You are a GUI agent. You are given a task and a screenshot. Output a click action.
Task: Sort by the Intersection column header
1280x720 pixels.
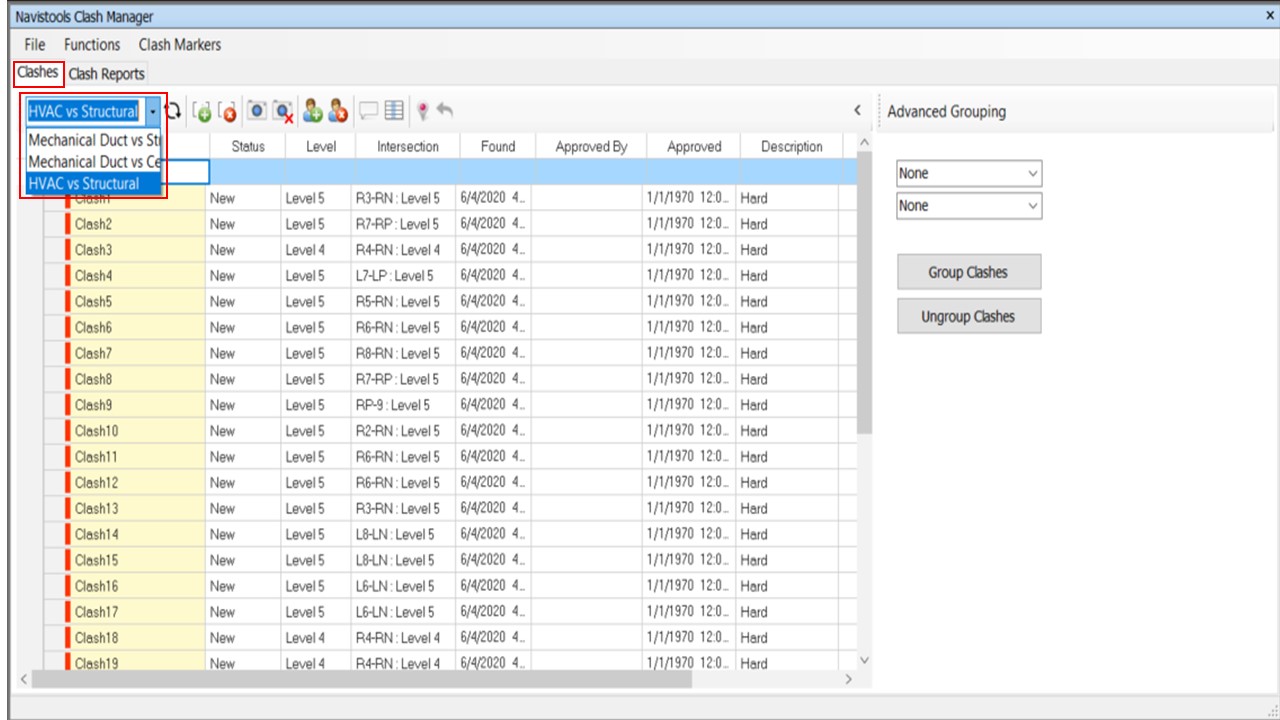pyautogui.click(x=407, y=146)
